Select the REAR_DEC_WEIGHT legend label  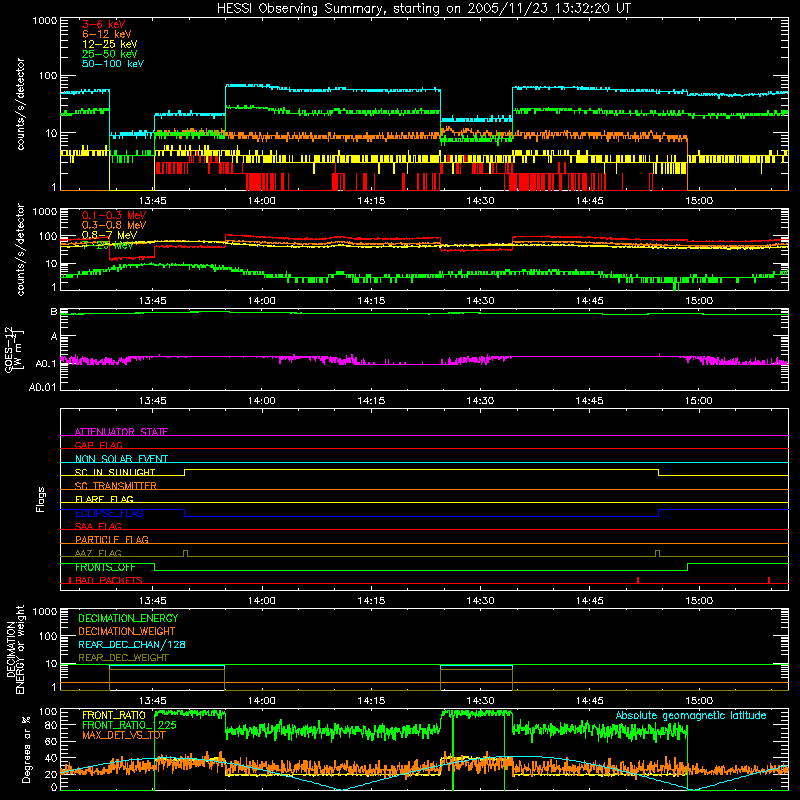pyautogui.click(x=123, y=658)
